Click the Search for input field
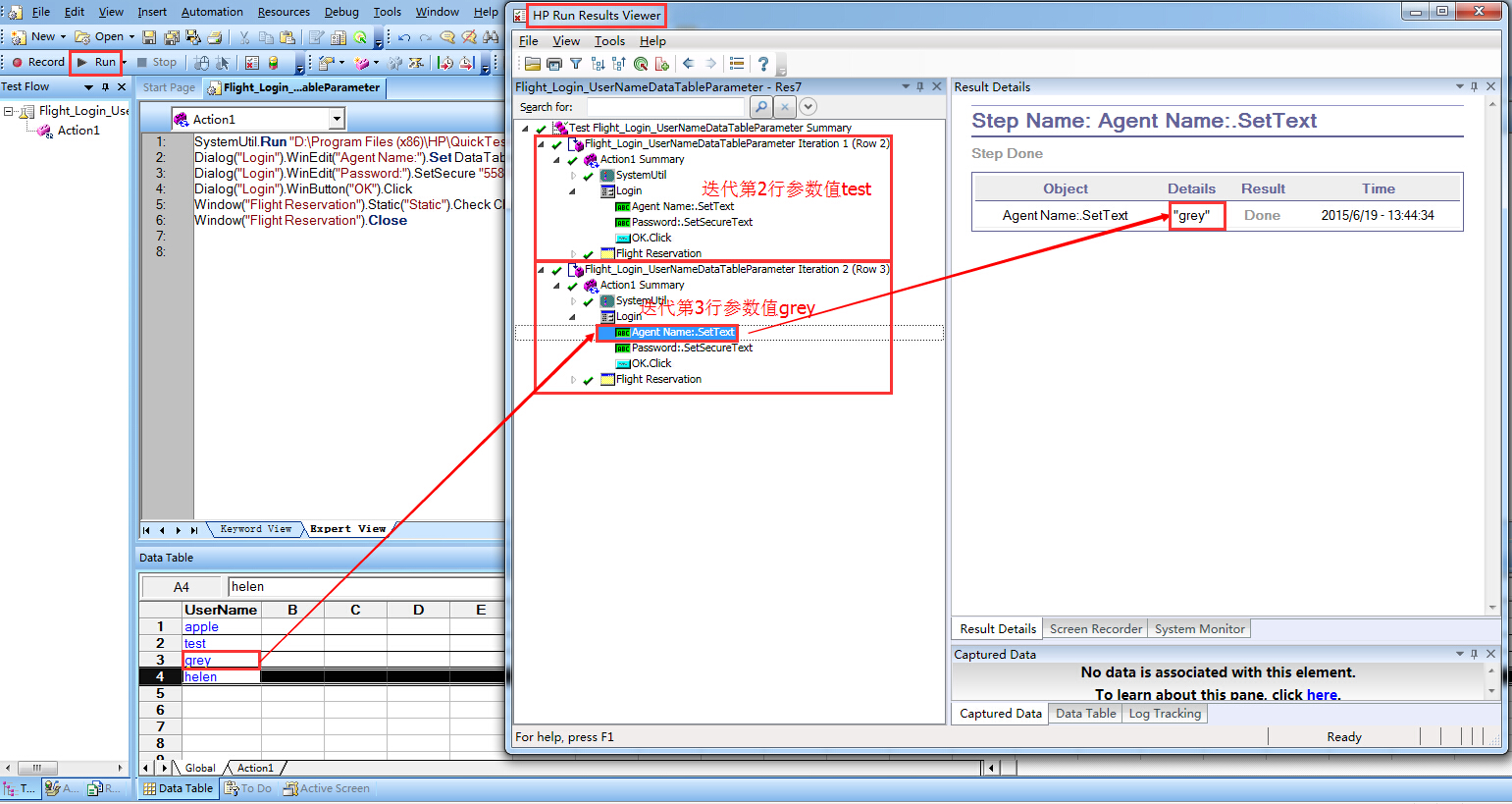Image resolution: width=1512 pixels, height=804 pixels. [666, 107]
